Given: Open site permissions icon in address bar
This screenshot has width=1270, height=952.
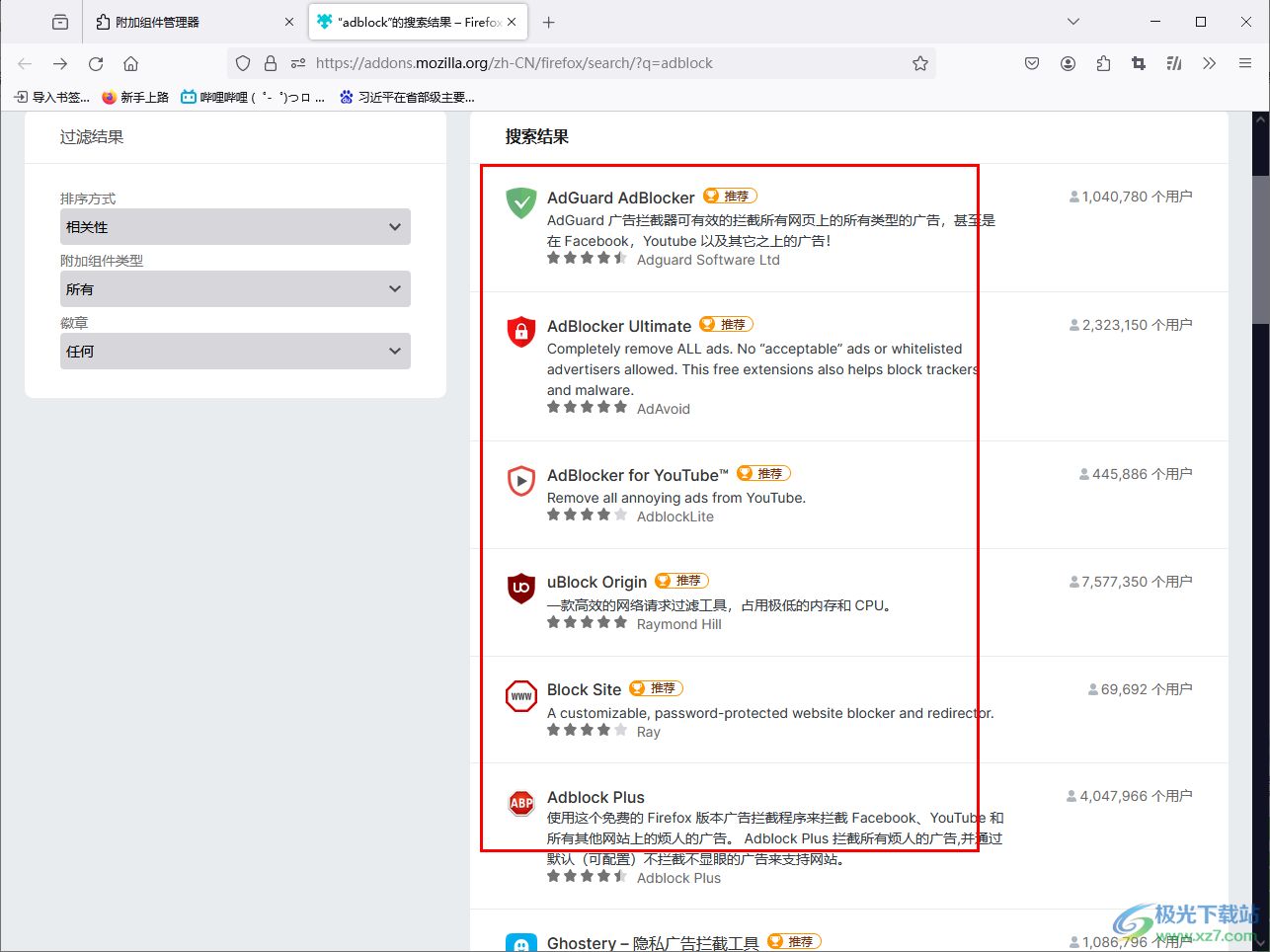Looking at the screenshot, I should tap(298, 63).
